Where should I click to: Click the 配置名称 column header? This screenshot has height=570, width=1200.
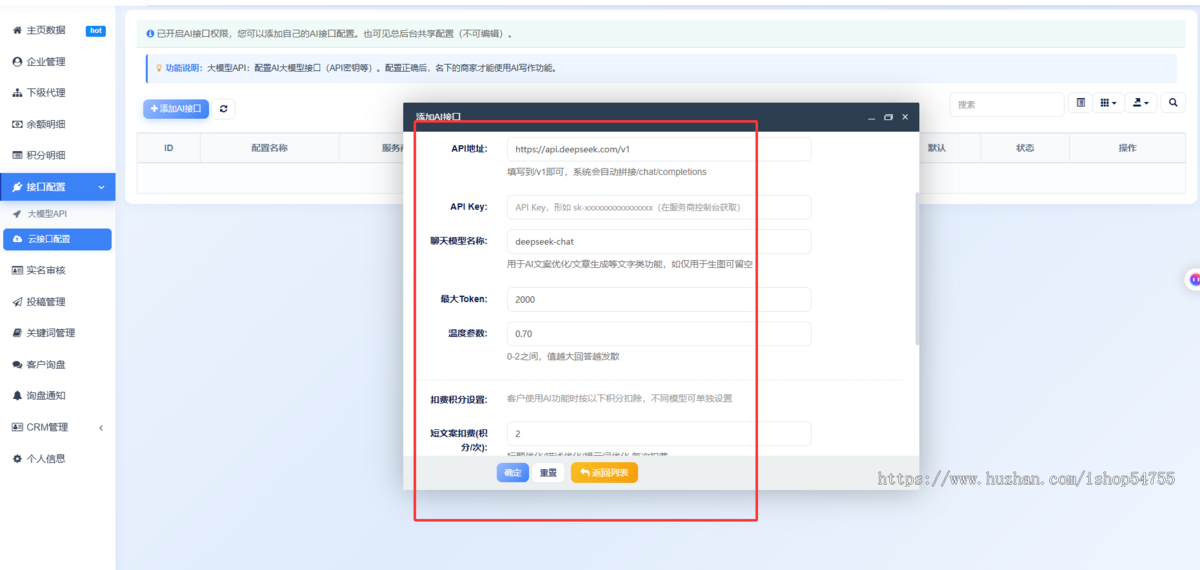point(270,148)
